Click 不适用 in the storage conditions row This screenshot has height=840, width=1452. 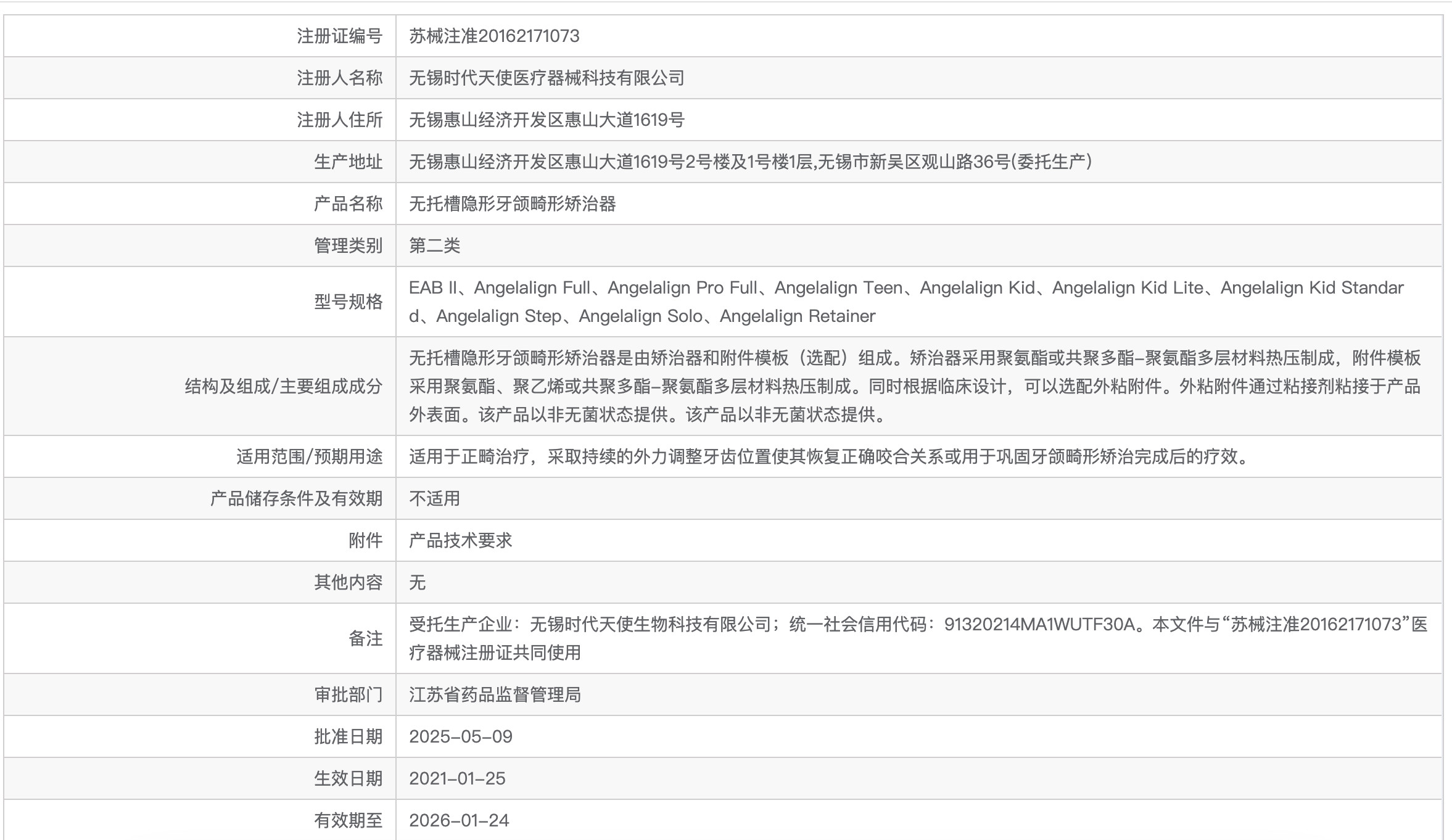434,499
